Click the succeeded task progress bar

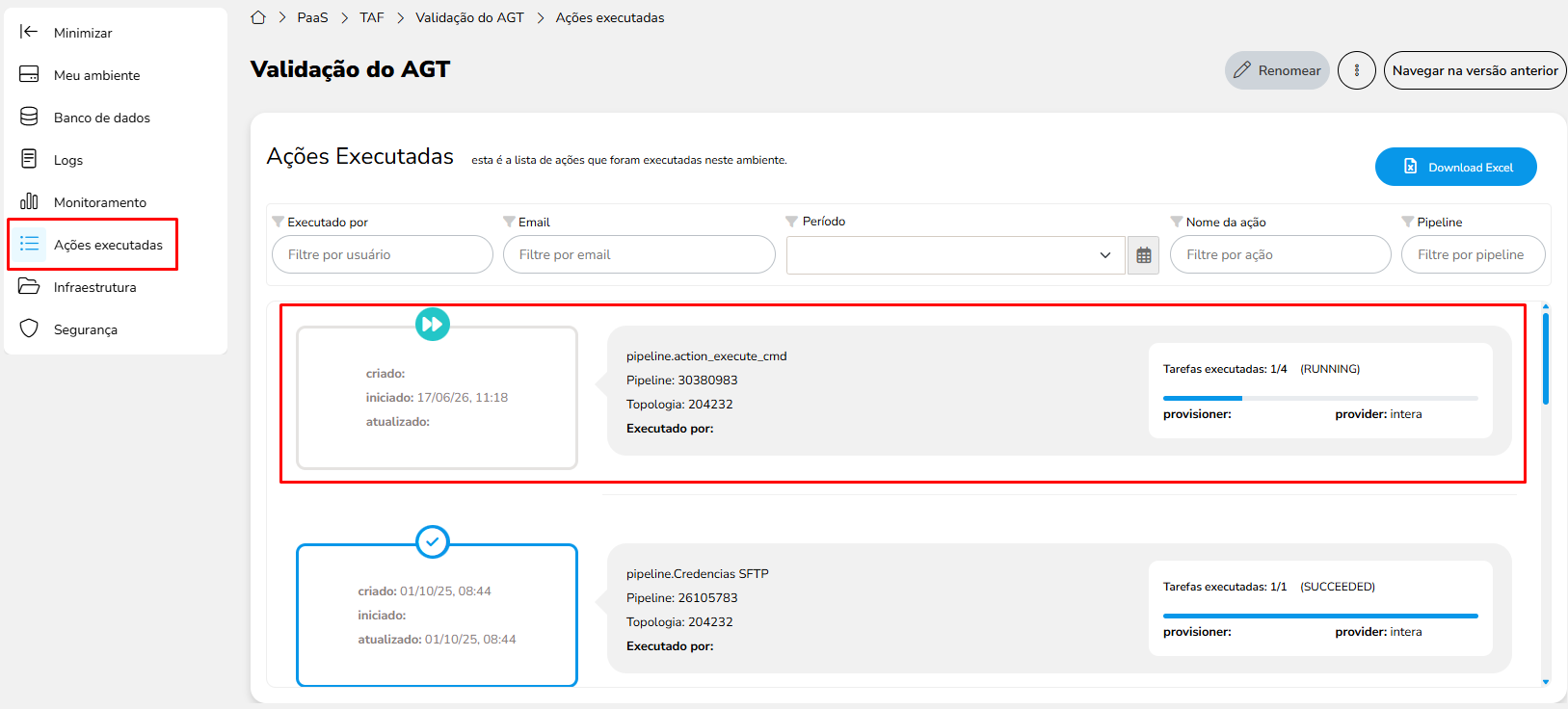point(1320,616)
